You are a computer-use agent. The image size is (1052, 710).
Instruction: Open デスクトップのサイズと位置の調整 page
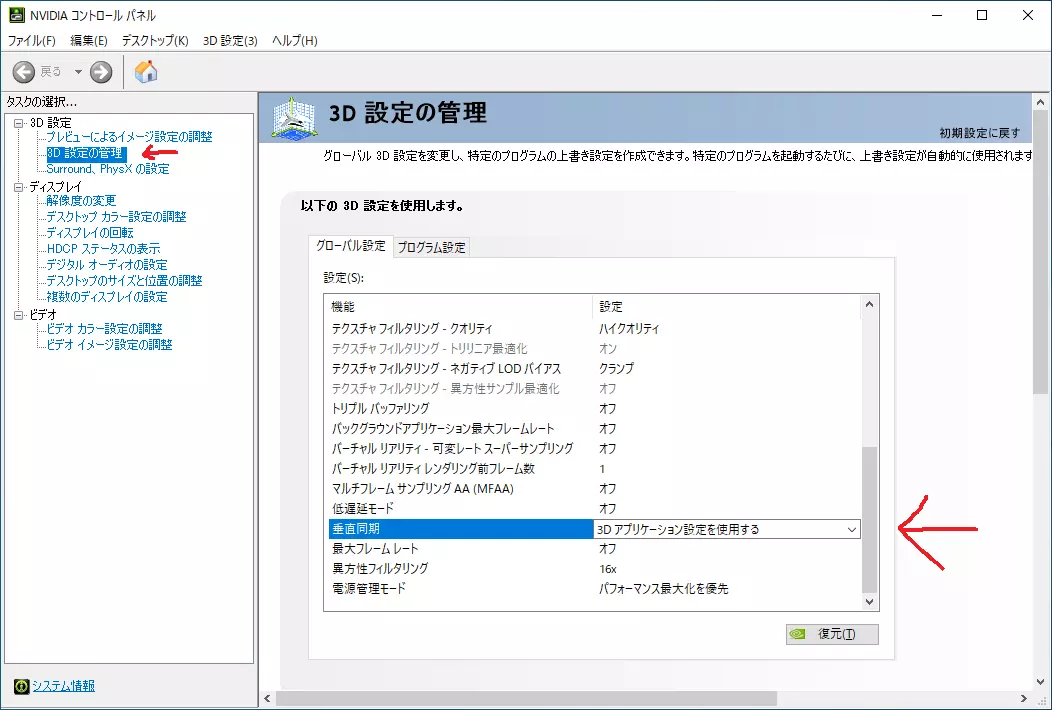(124, 281)
